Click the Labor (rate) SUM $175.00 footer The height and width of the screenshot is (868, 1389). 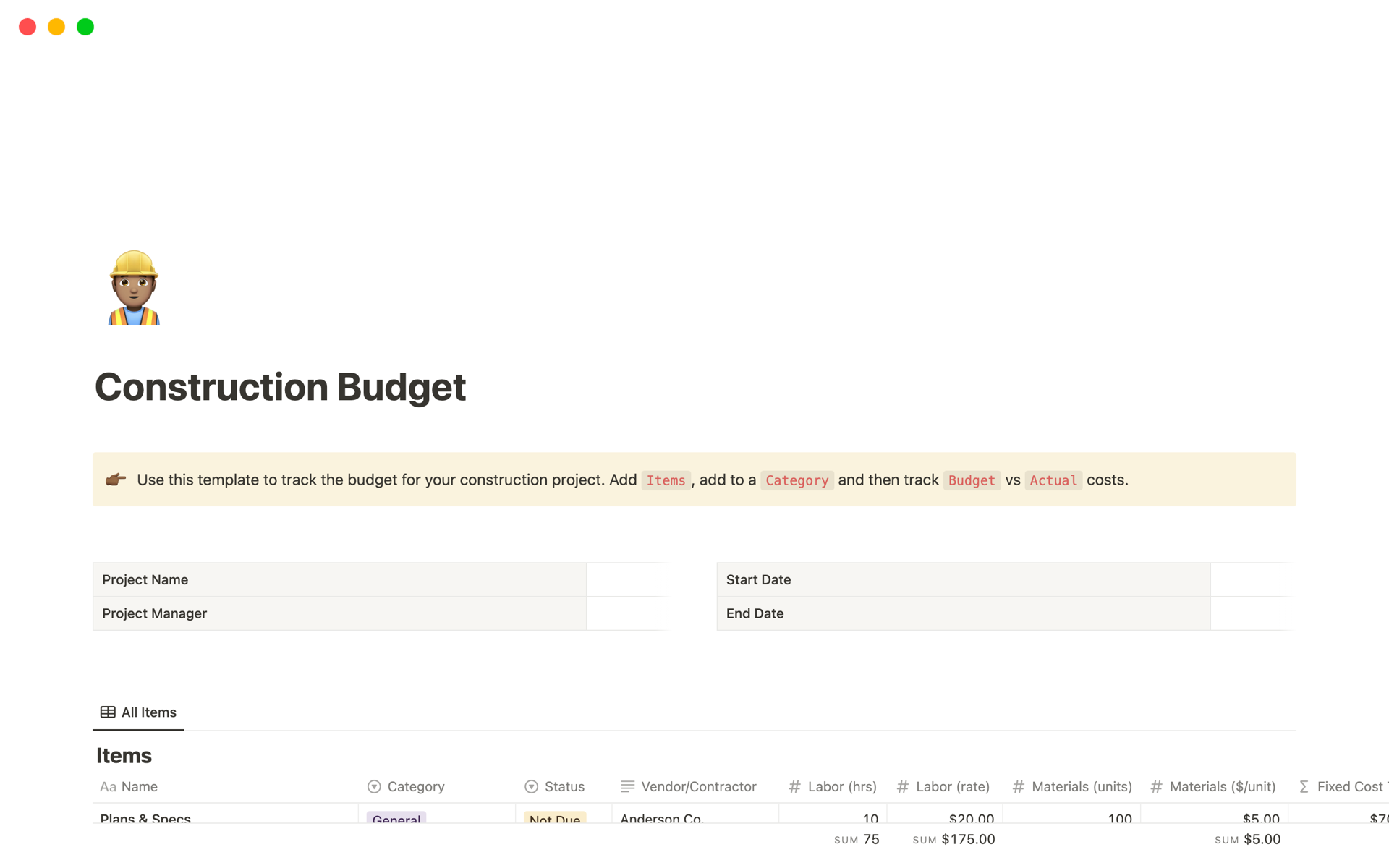coord(953,840)
